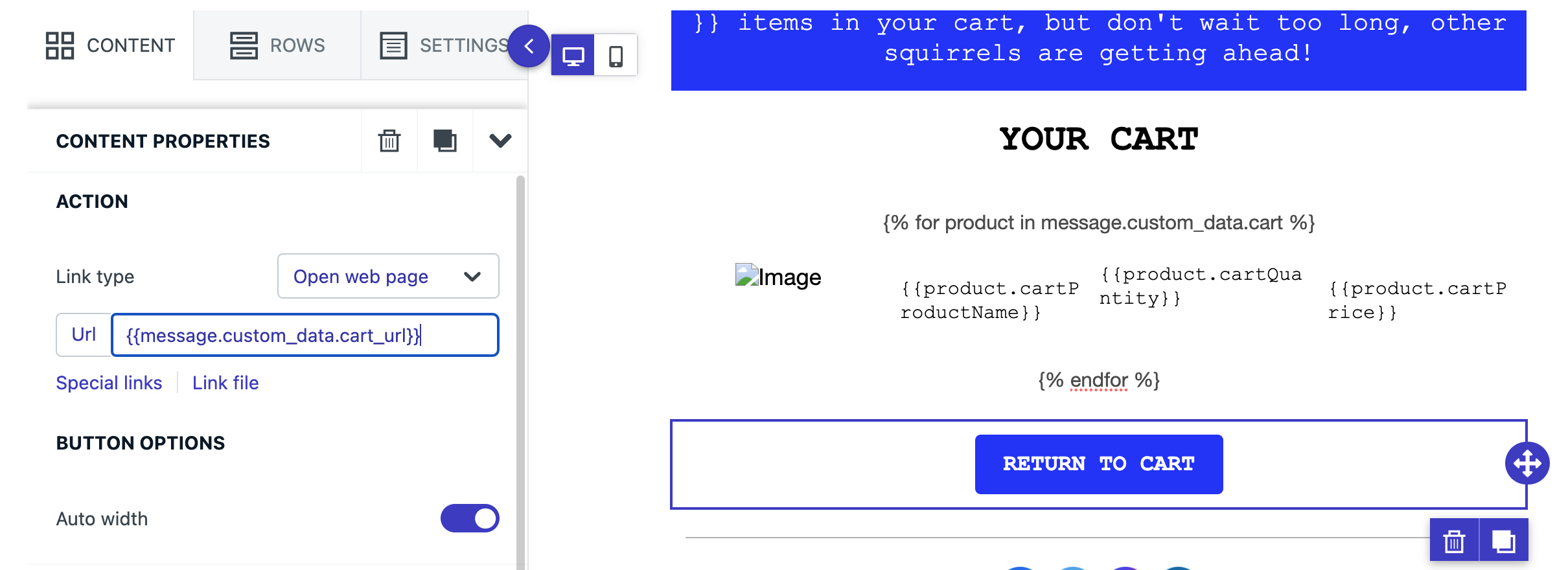
Task: Duplicate the selected button block on canvas
Action: pos(1504,540)
